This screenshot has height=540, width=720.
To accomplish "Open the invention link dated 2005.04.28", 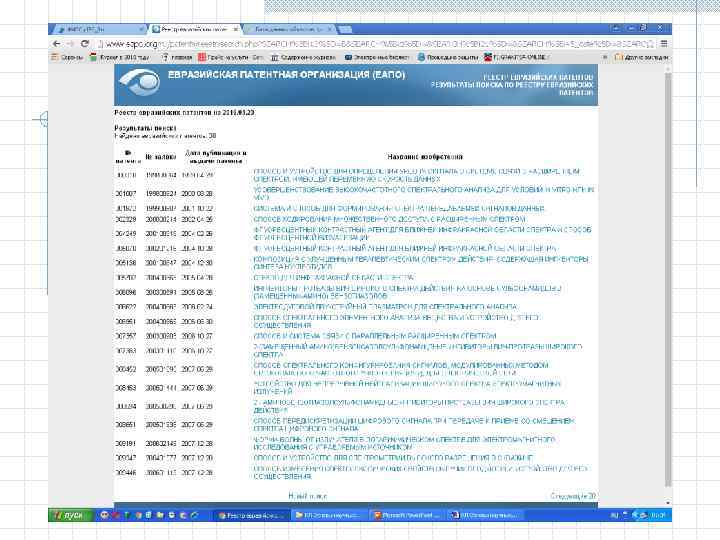I will tap(333, 277).
